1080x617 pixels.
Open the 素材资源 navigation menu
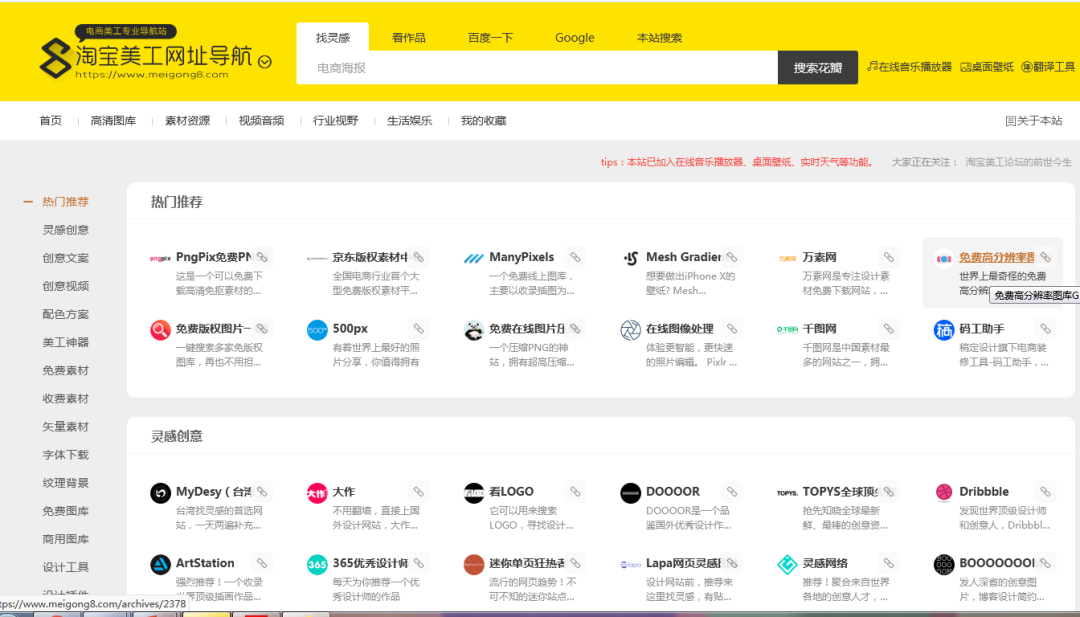point(187,121)
